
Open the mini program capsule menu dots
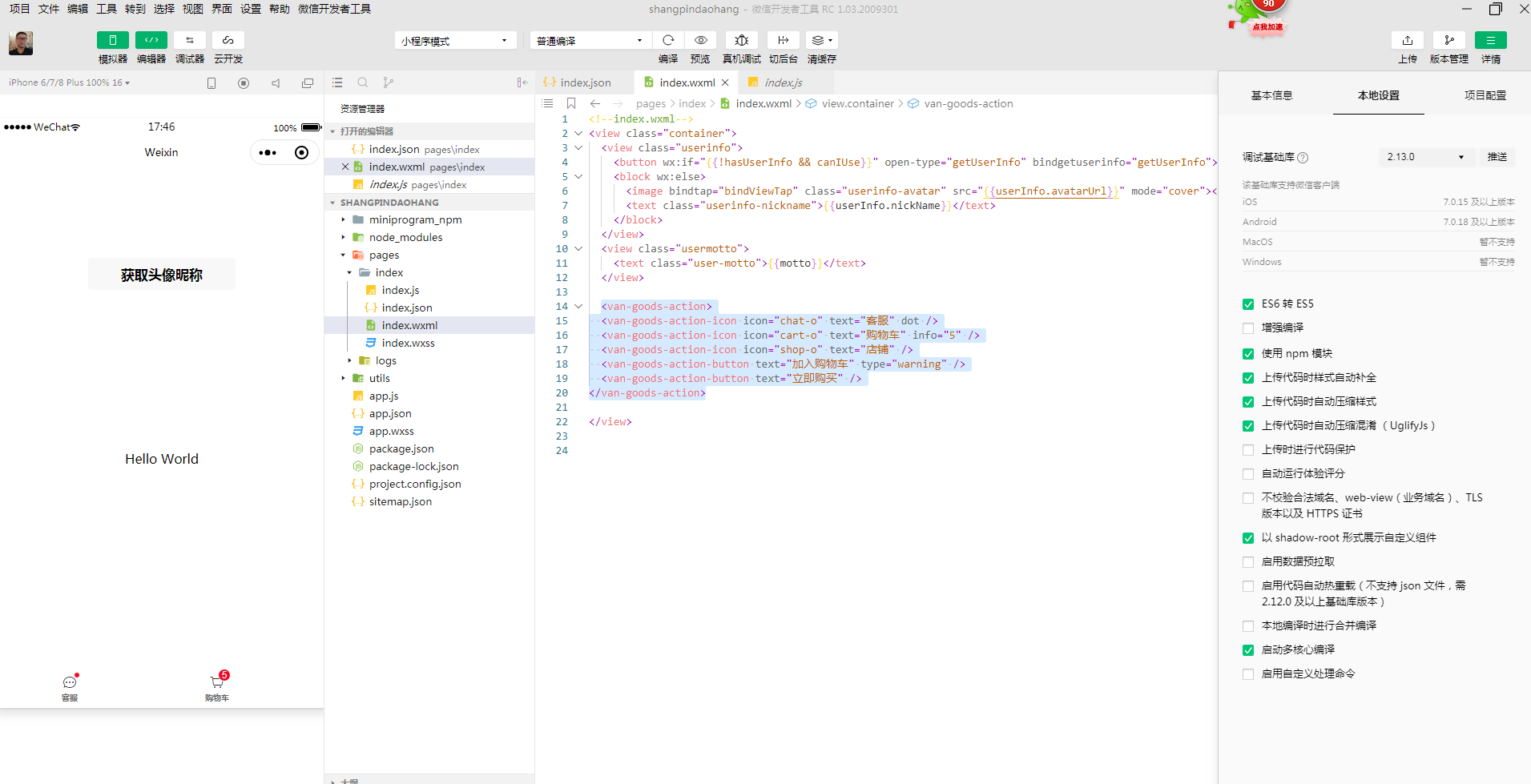(268, 153)
